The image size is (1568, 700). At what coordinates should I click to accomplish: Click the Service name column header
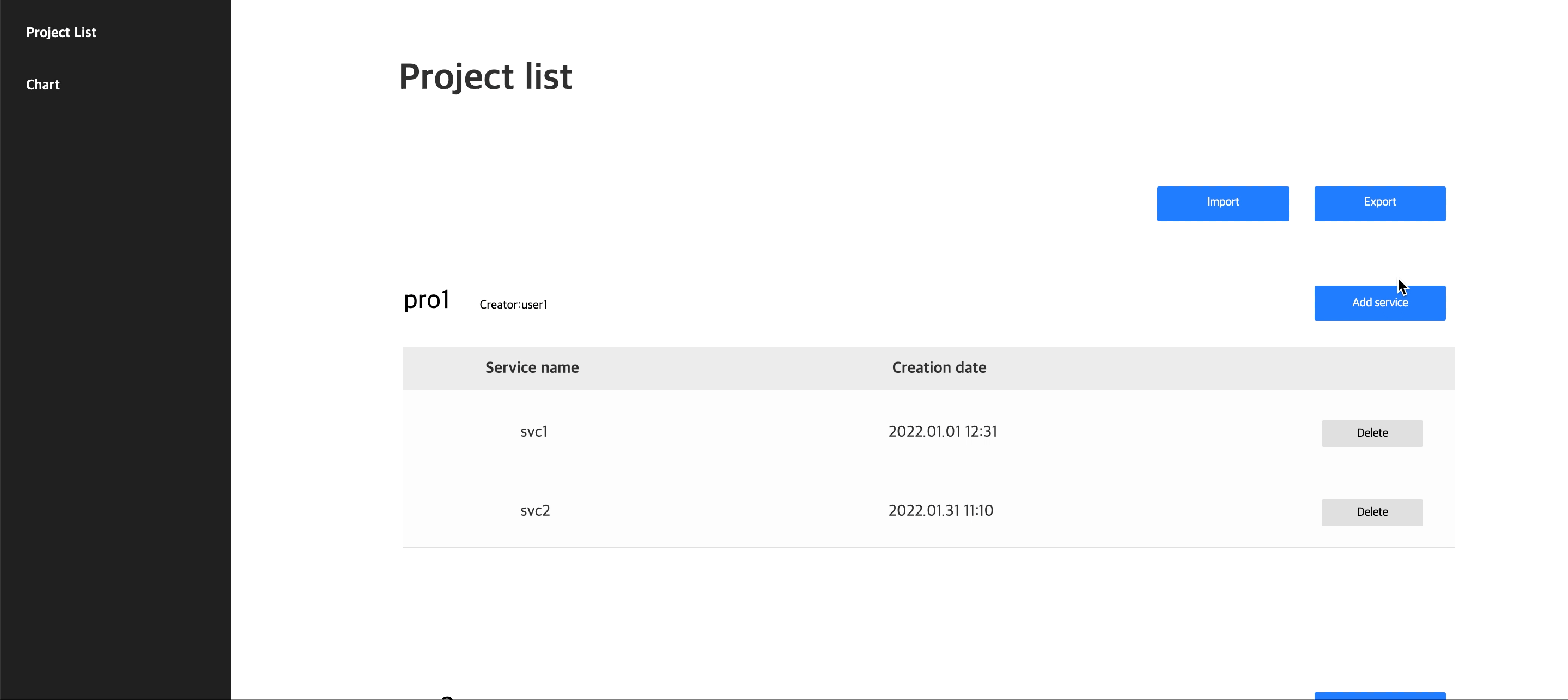(x=531, y=367)
